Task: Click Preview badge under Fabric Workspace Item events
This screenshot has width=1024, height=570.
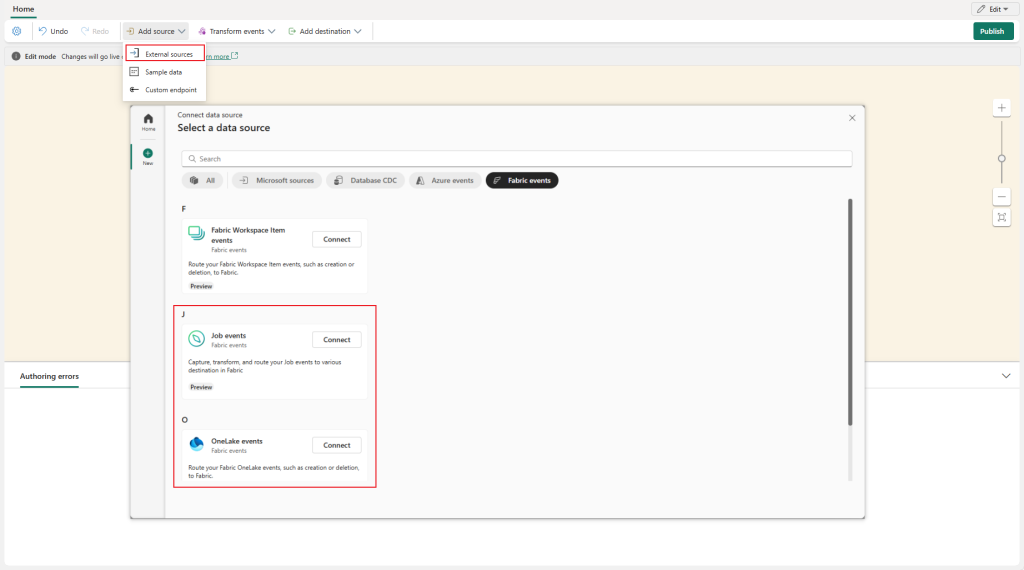Action: [201, 287]
